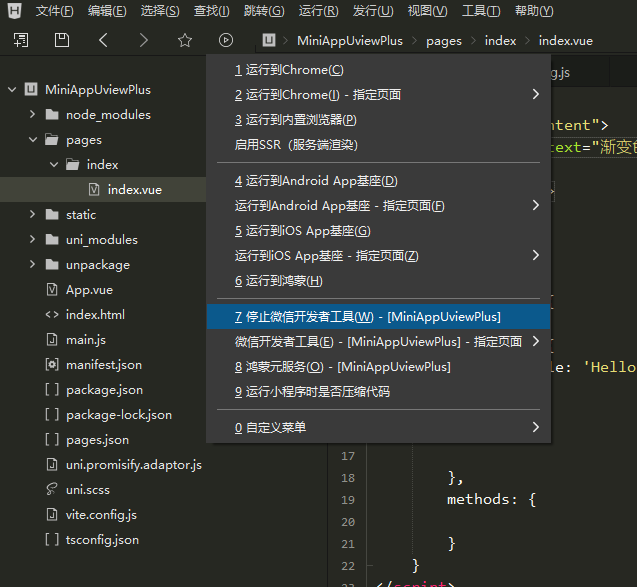This screenshot has width=637, height=587.
Task: Open the 工具(T) menu
Action: point(481,11)
